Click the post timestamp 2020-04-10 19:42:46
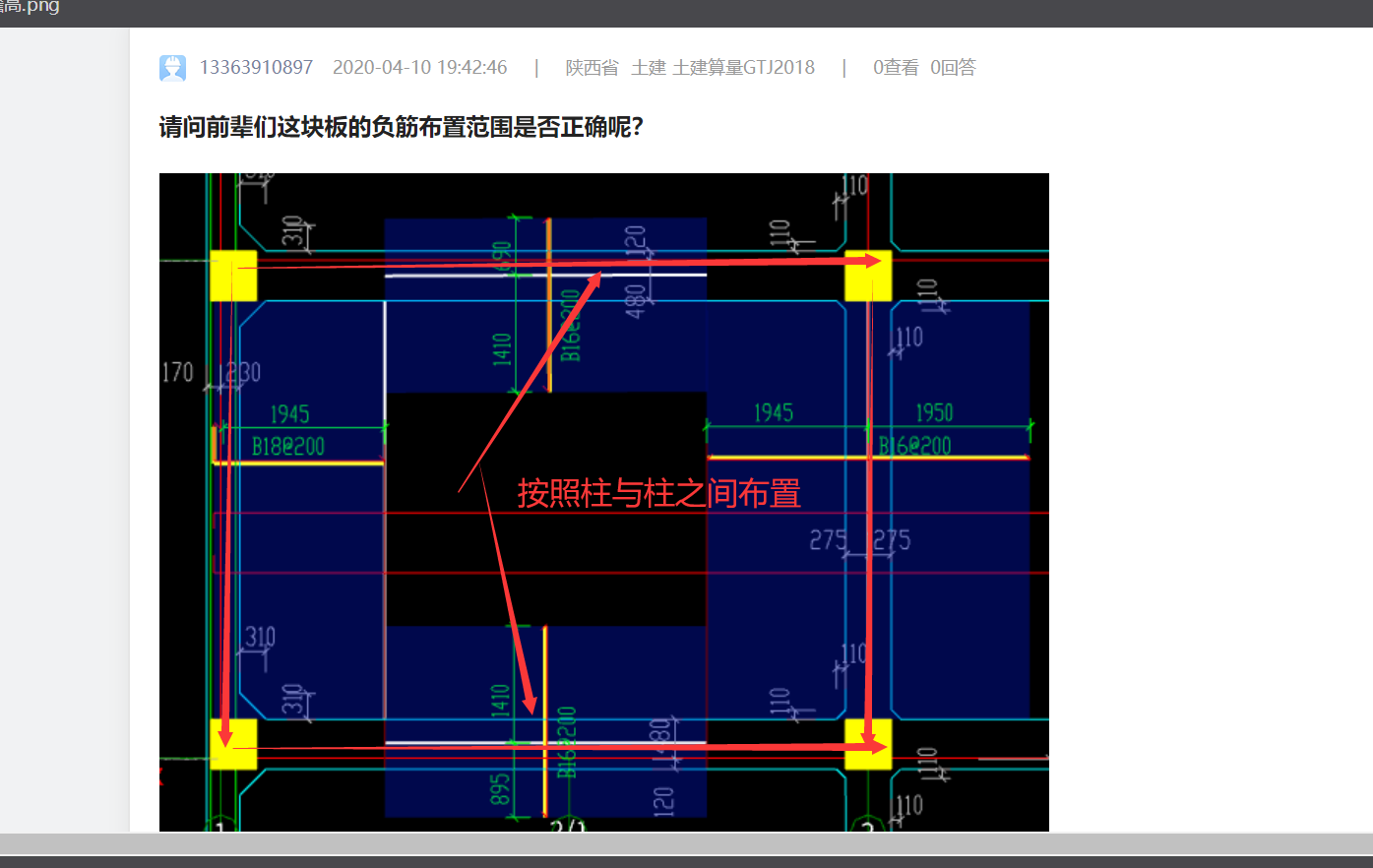The height and width of the screenshot is (868, 1373). click(x=420, y=67)
